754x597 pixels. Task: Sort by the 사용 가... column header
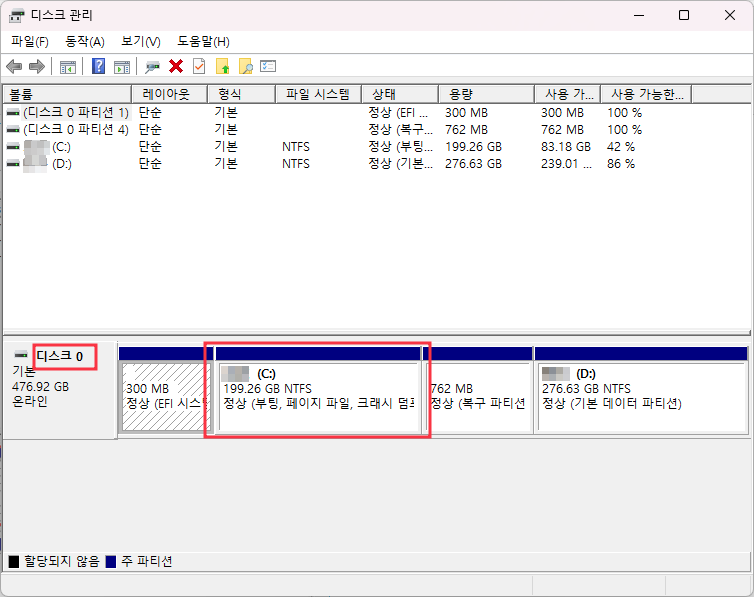coord(568,94)
